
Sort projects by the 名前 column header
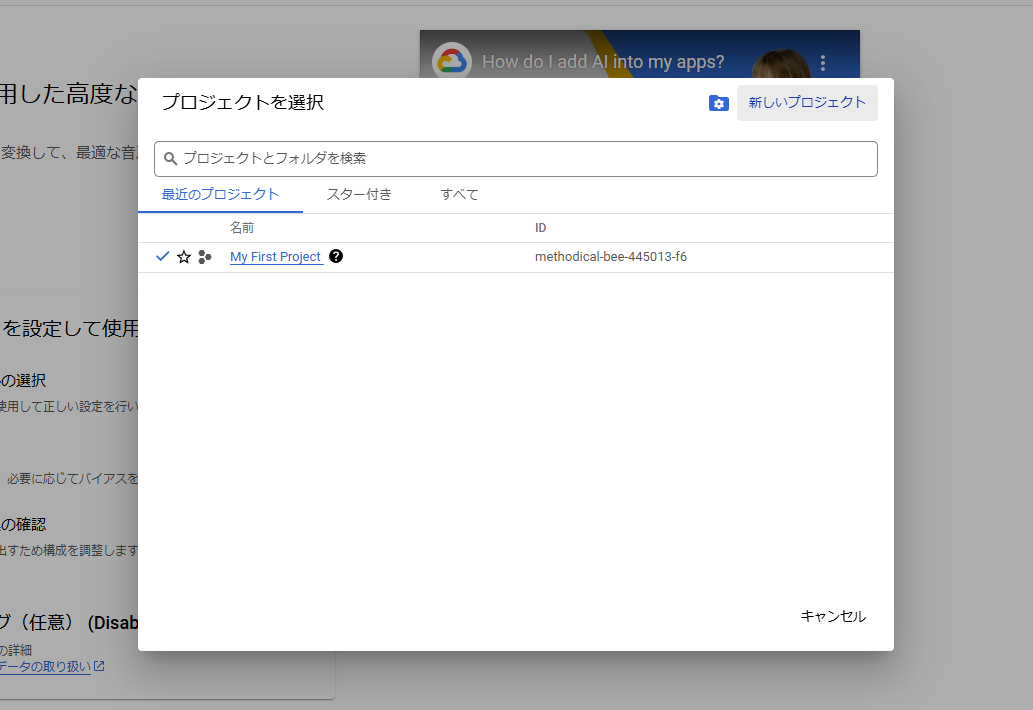[x=242, y=227]
